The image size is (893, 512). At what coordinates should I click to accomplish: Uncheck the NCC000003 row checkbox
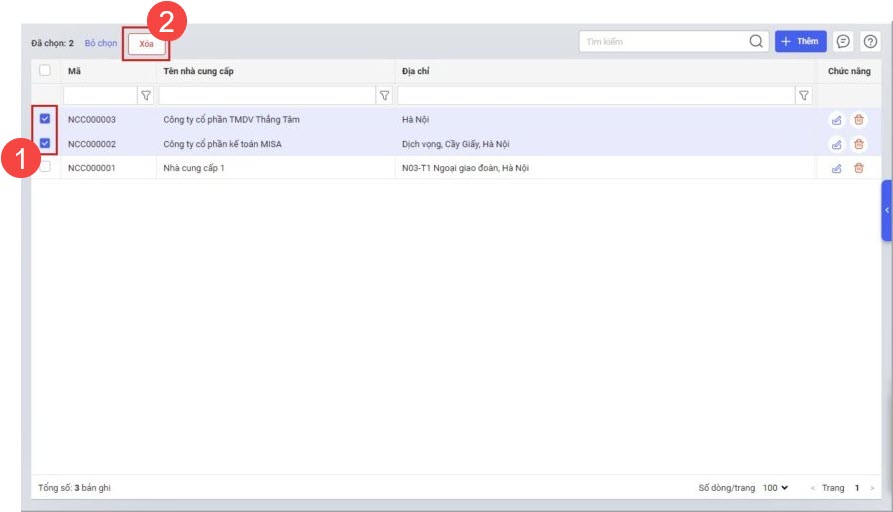point(45,119)
